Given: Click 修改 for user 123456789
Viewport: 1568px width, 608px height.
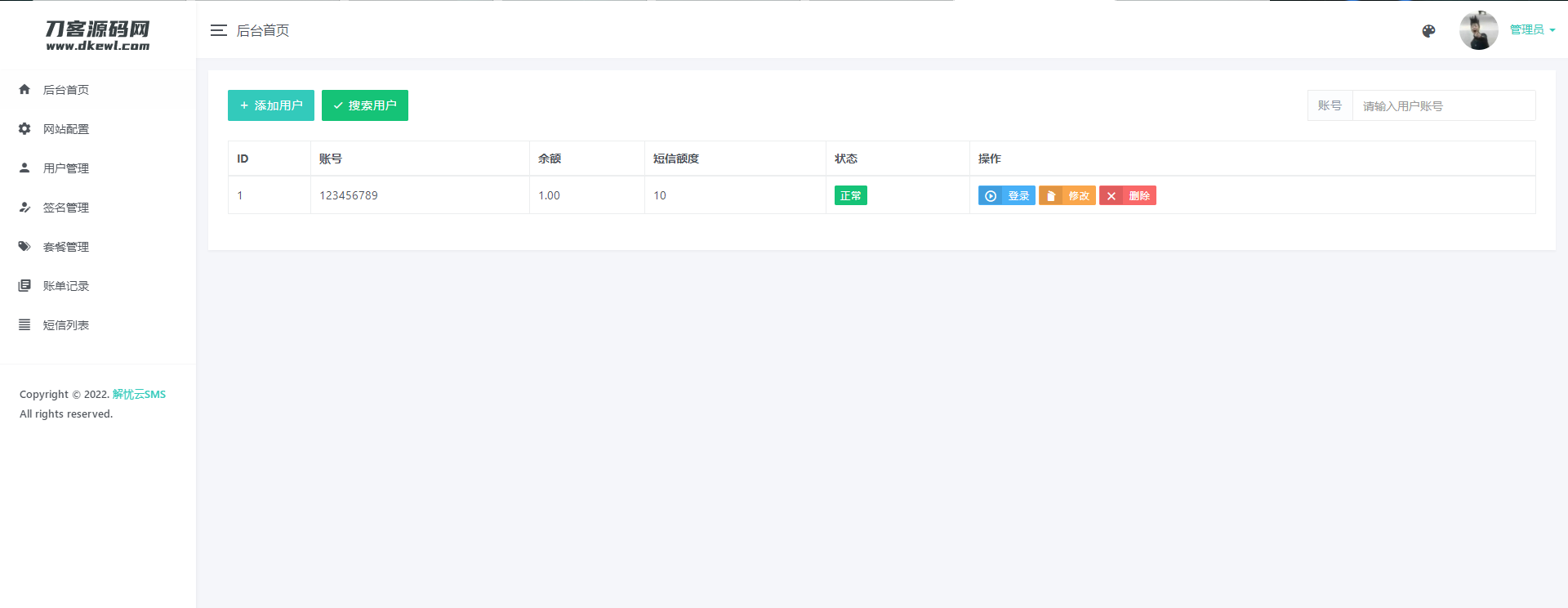Looking at the screenshot, I should point(1067,195).
